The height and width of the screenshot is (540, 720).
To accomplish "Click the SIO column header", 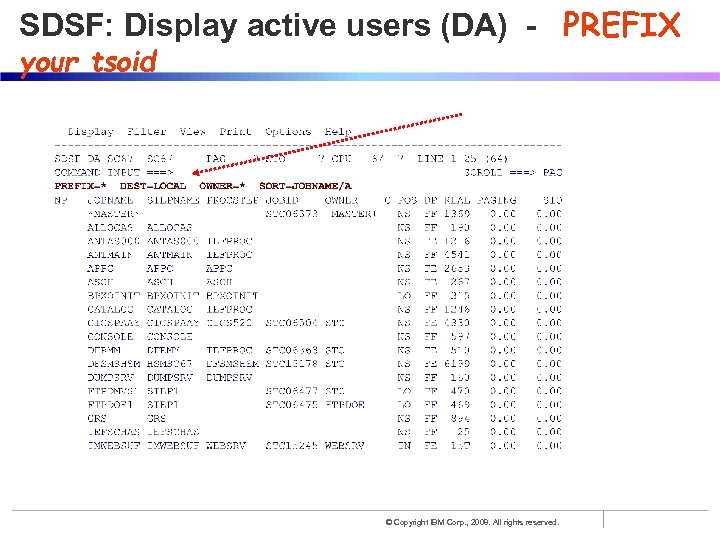I will tap(552, 200).
